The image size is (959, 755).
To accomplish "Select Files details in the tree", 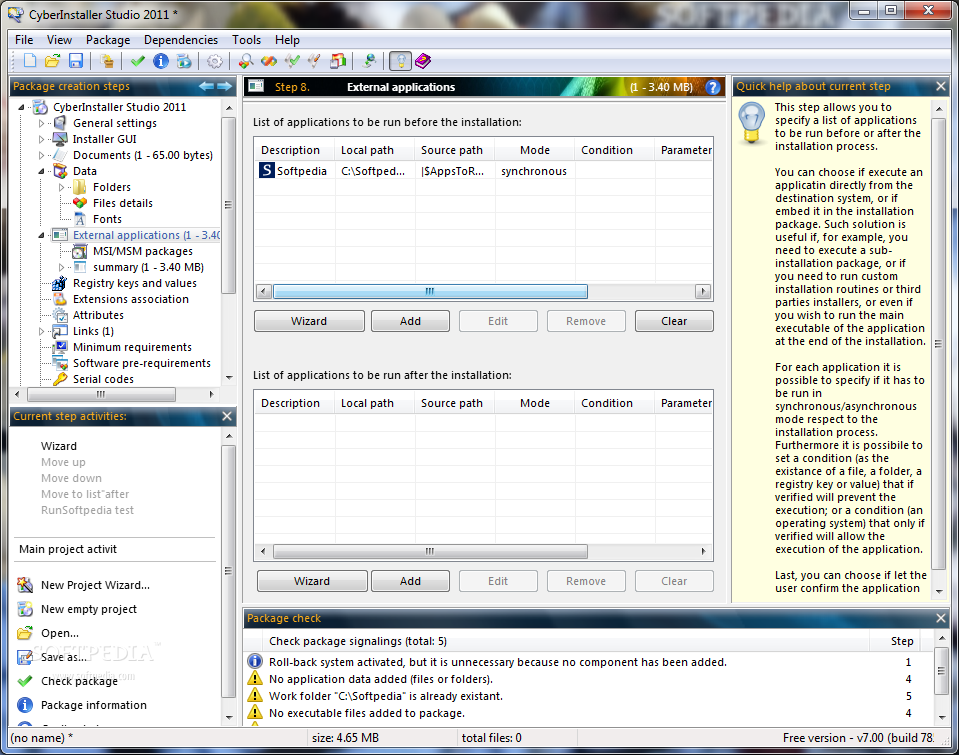I will tap(122, 203).
